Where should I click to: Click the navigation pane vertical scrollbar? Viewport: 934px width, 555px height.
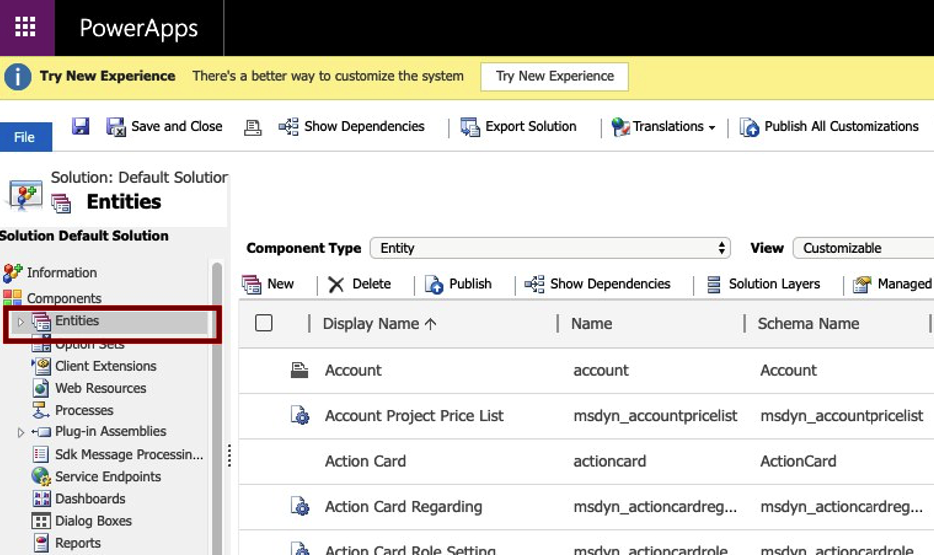(x=216, y=409)
